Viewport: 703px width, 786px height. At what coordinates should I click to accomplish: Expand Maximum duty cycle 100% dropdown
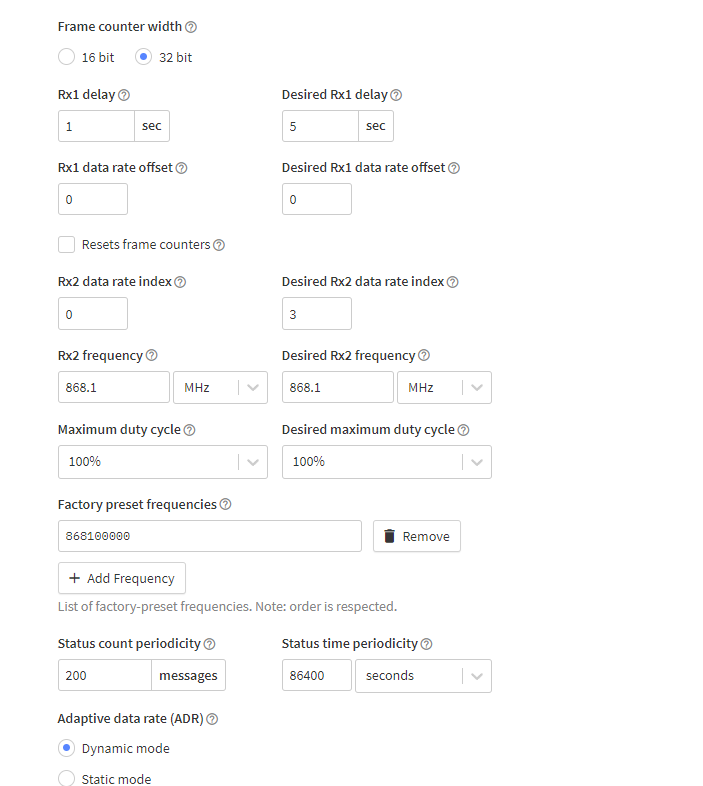pos(162,462)
